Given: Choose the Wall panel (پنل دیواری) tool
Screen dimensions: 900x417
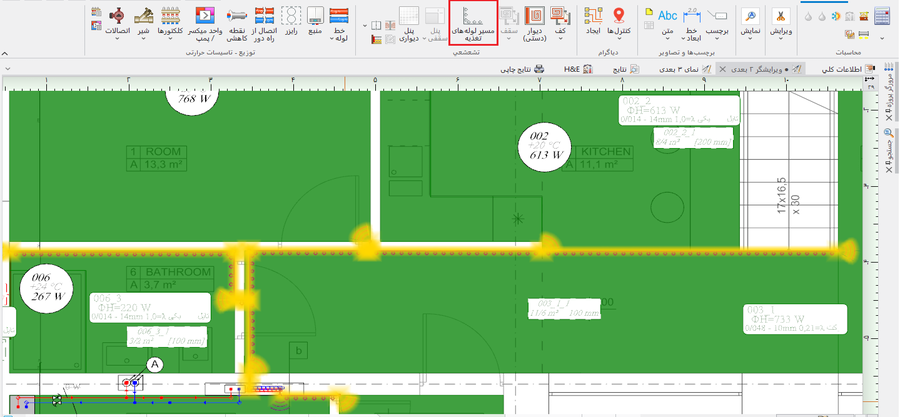Looking at the screenshot, I should tap(410, 25).
